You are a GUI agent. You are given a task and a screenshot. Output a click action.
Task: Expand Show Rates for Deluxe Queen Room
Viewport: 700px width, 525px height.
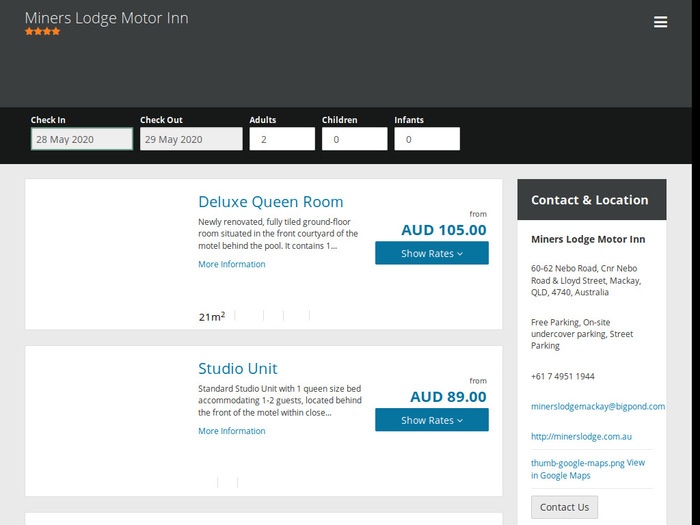(x=432, y=253)
